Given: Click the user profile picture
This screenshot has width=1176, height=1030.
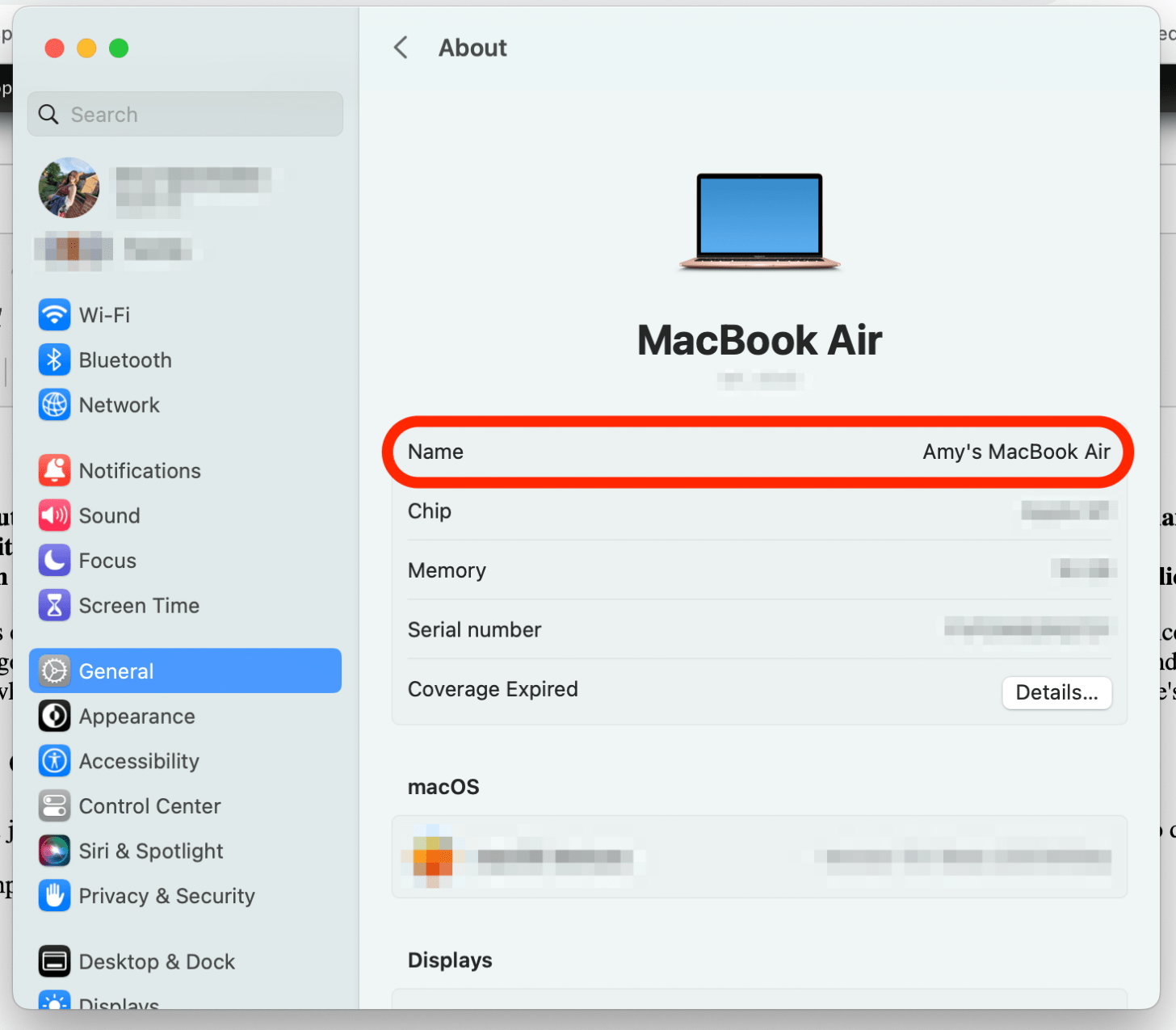Looking at the screenshot, I should [69, 187].
